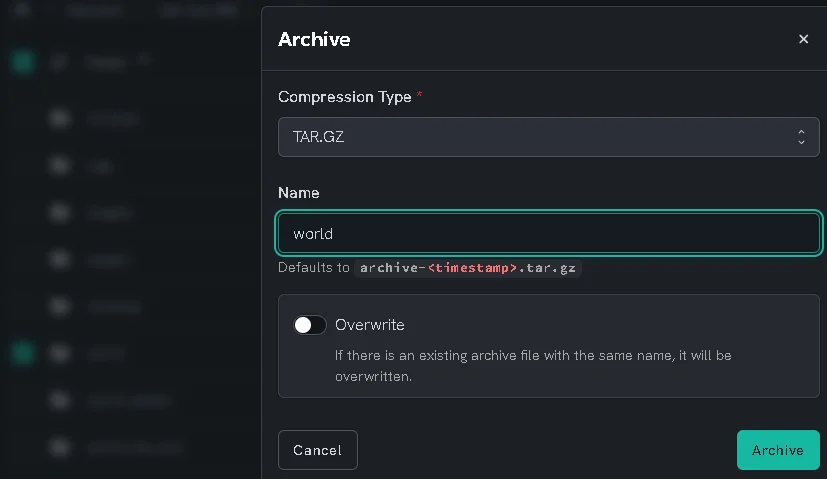Click the Overwrite label text

(370, 325)
